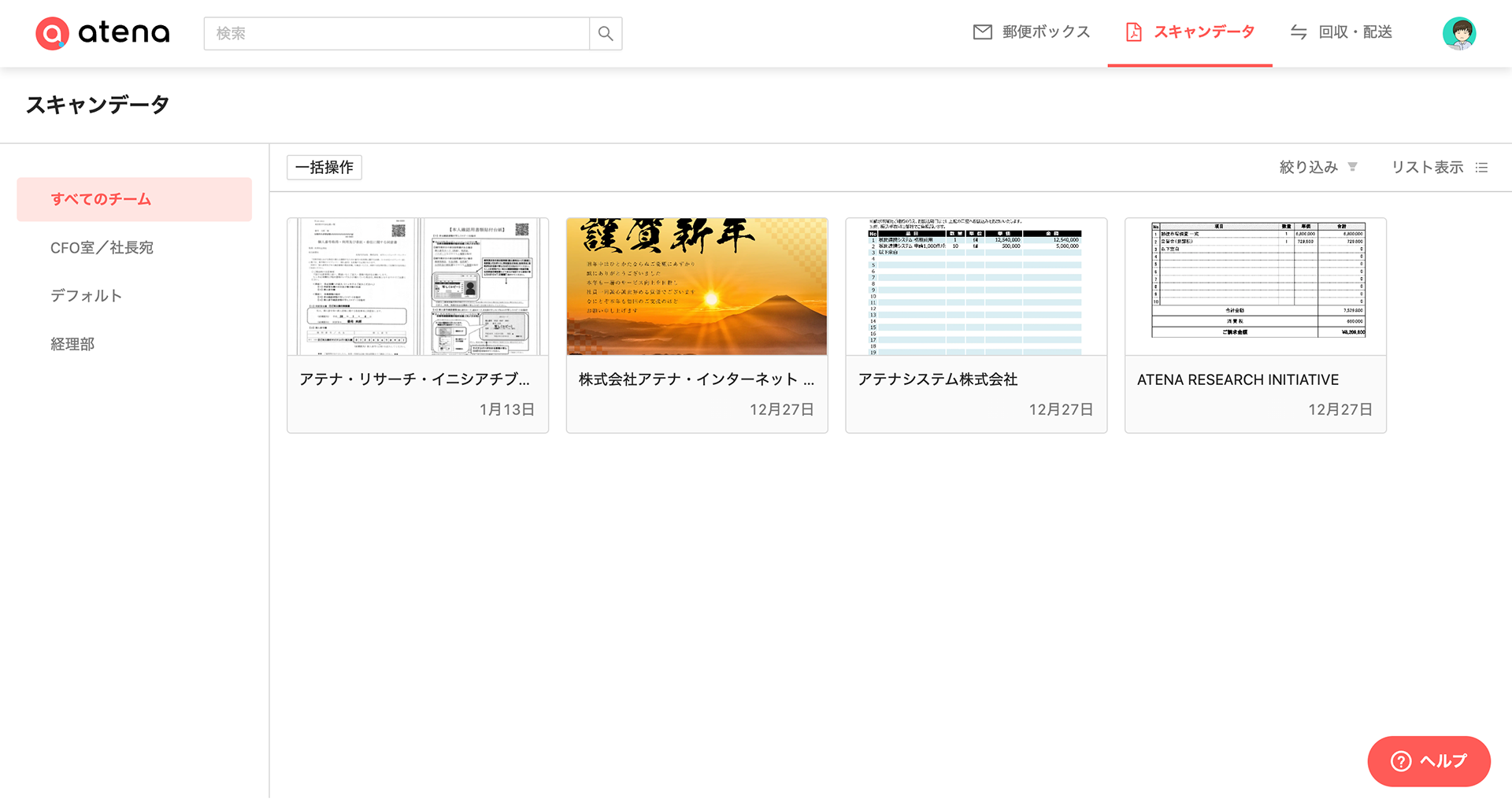Click the スキャンデータ PDF document icon
This screenshot has height=799, width=1512.
[x=1133, y=32]
